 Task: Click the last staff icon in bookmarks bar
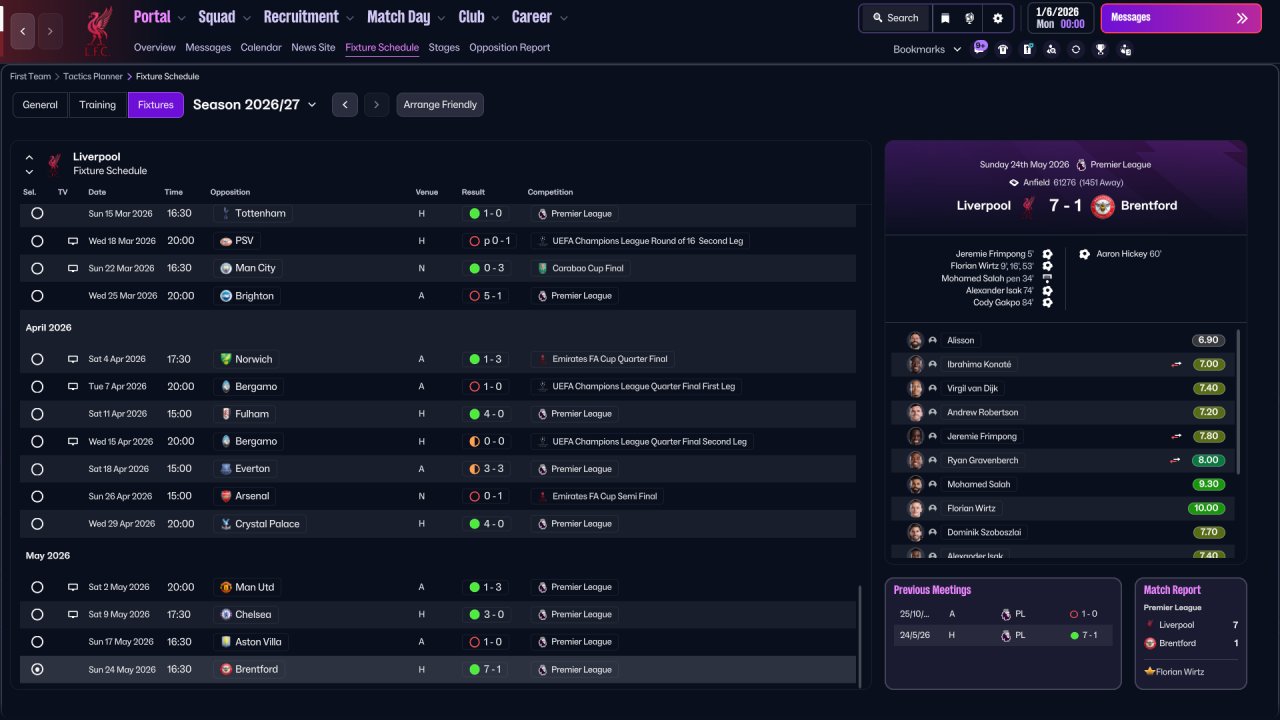[1125, 49]
